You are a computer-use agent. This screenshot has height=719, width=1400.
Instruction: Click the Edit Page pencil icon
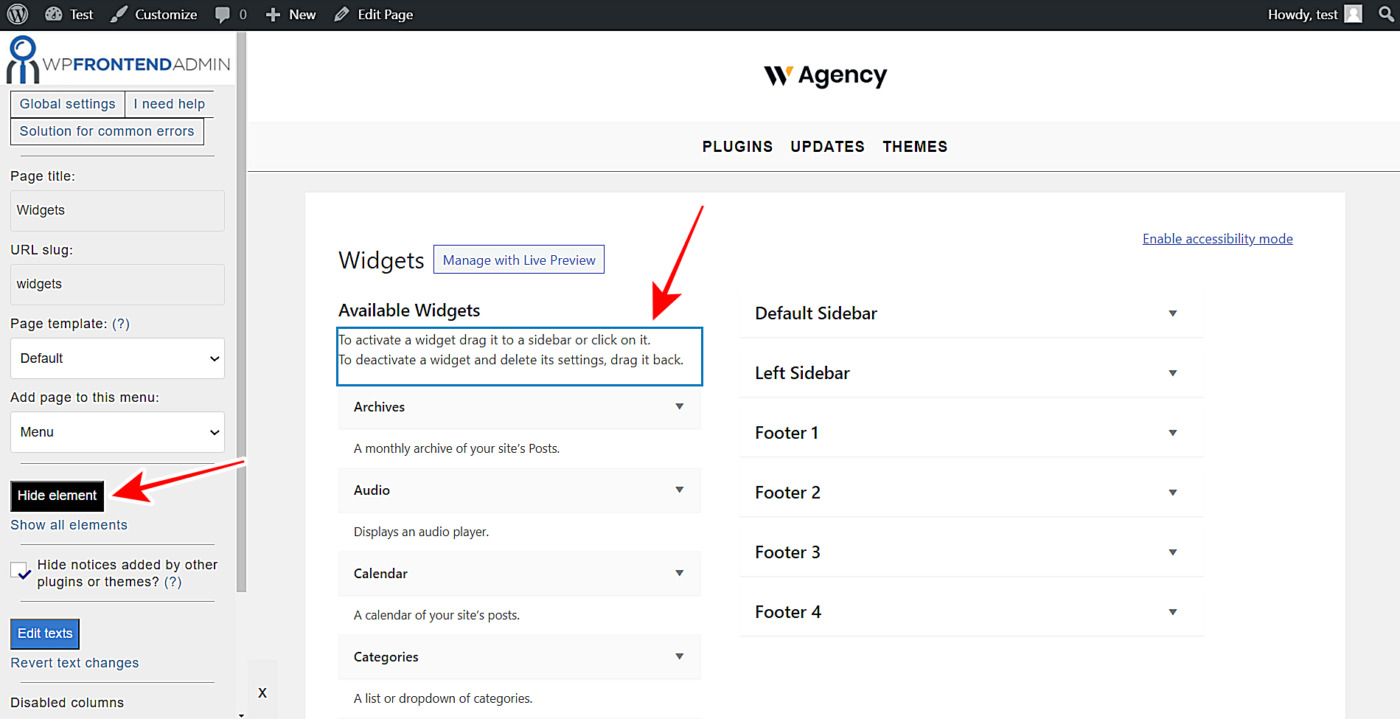point(342,14)
